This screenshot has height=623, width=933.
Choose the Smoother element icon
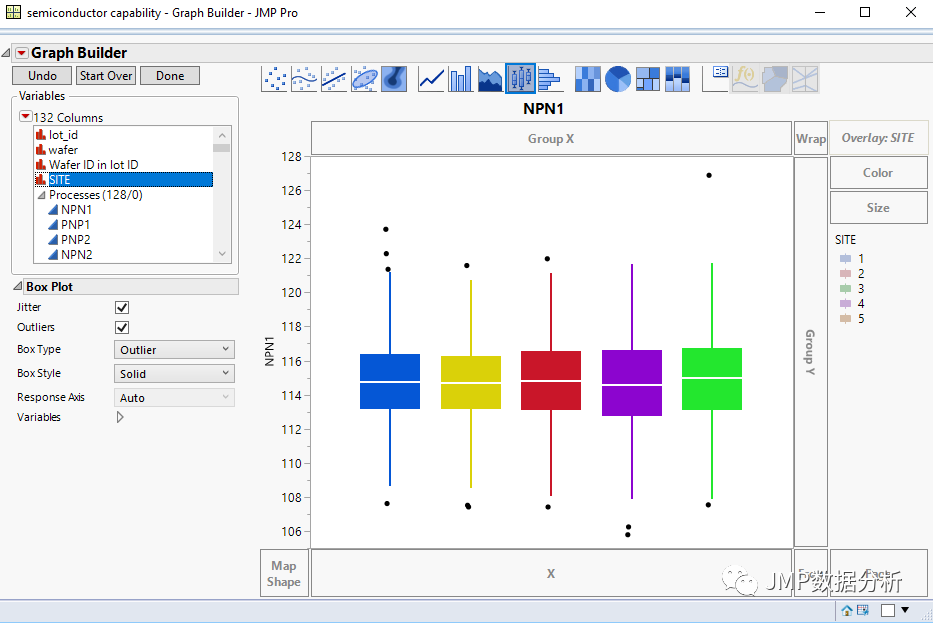point(304,79)
